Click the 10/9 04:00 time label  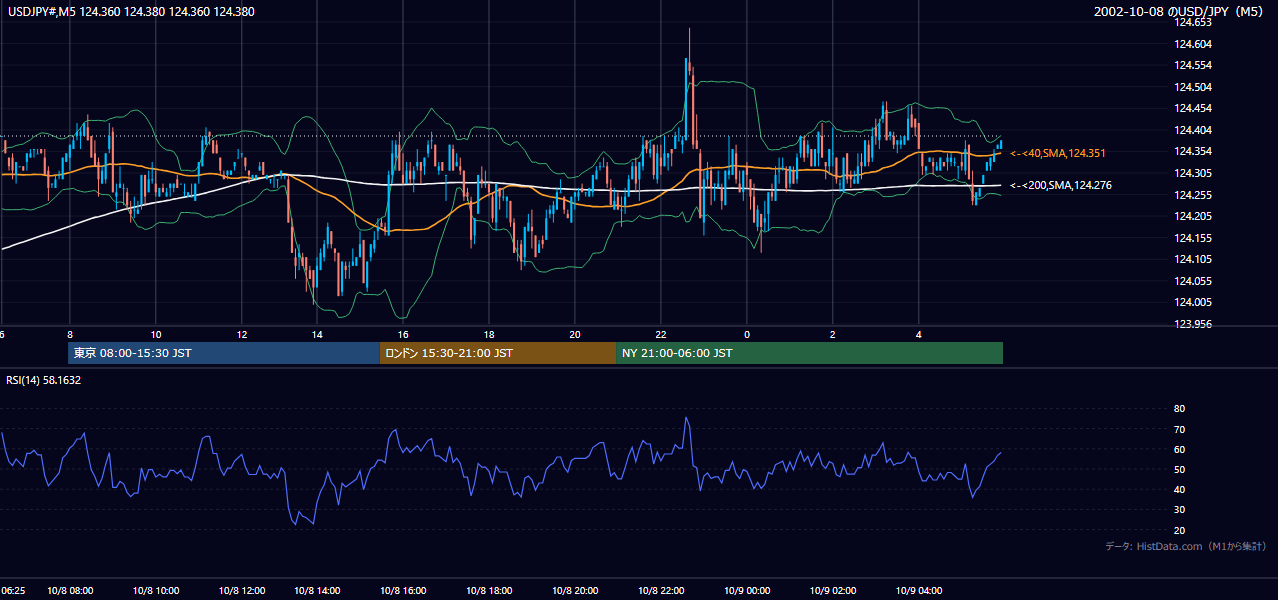click(918, 591)
